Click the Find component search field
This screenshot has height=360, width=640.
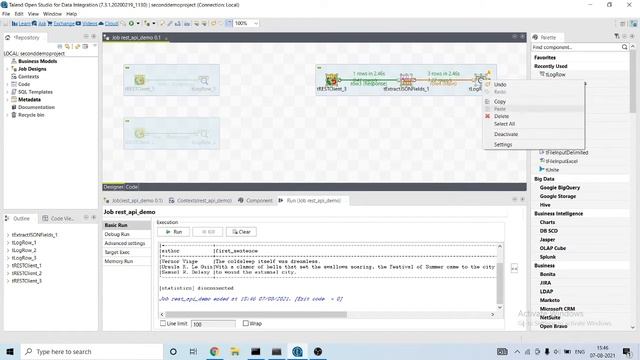click(x=576, y=47)
